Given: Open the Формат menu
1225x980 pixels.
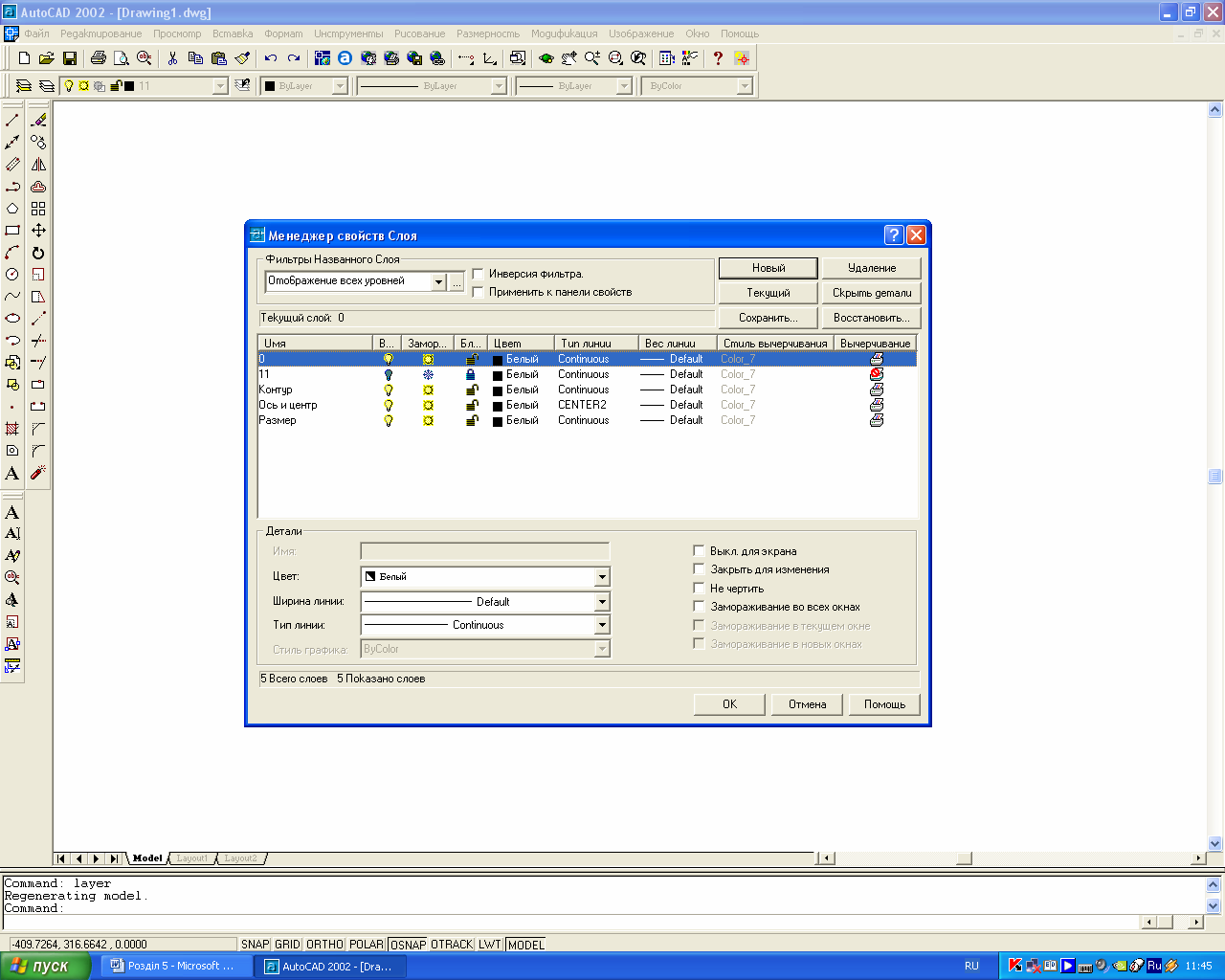Looking at the screenshot, I should click(283, 33).
